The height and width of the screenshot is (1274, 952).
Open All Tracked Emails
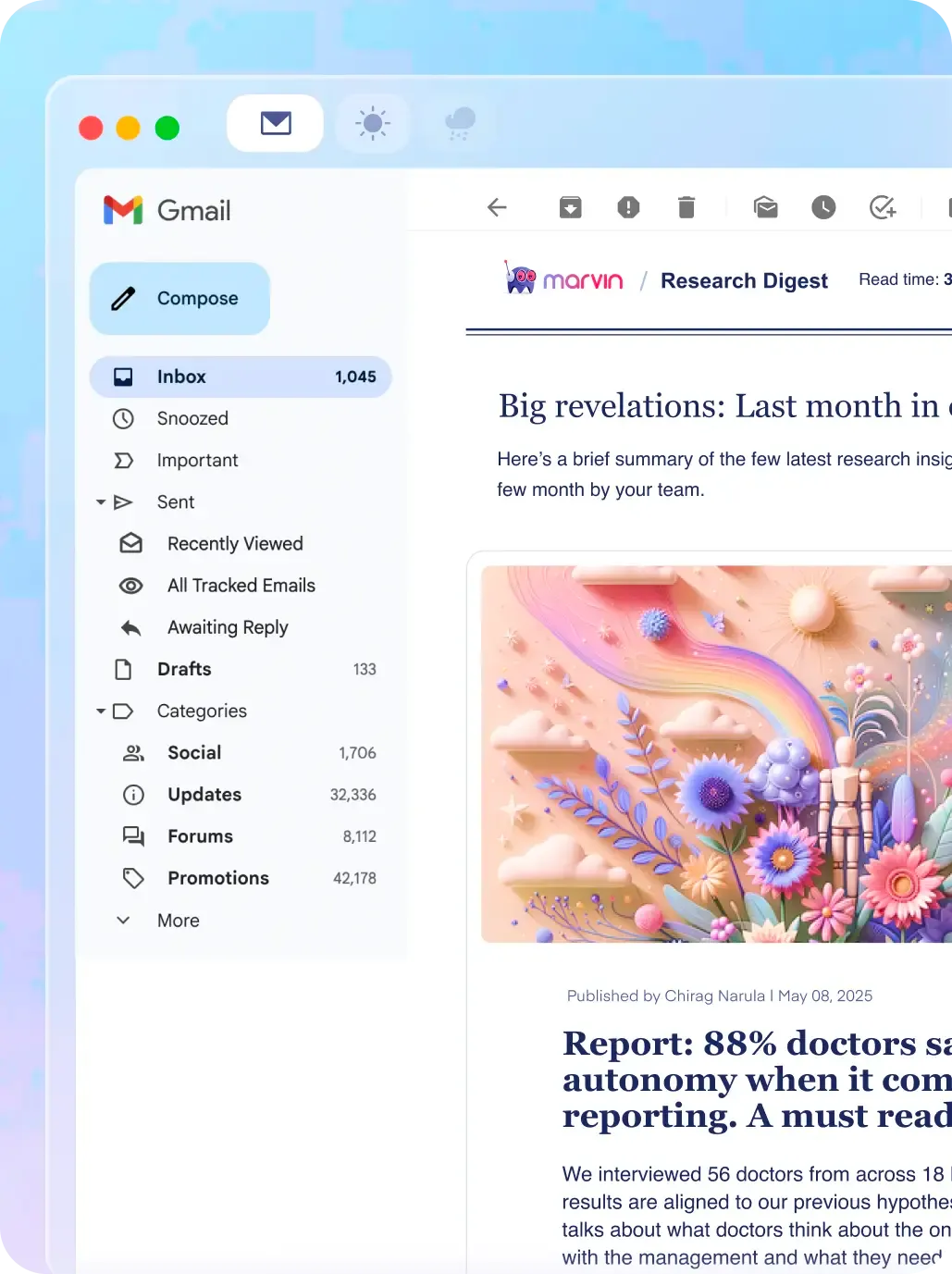click(x=241, y=586)
